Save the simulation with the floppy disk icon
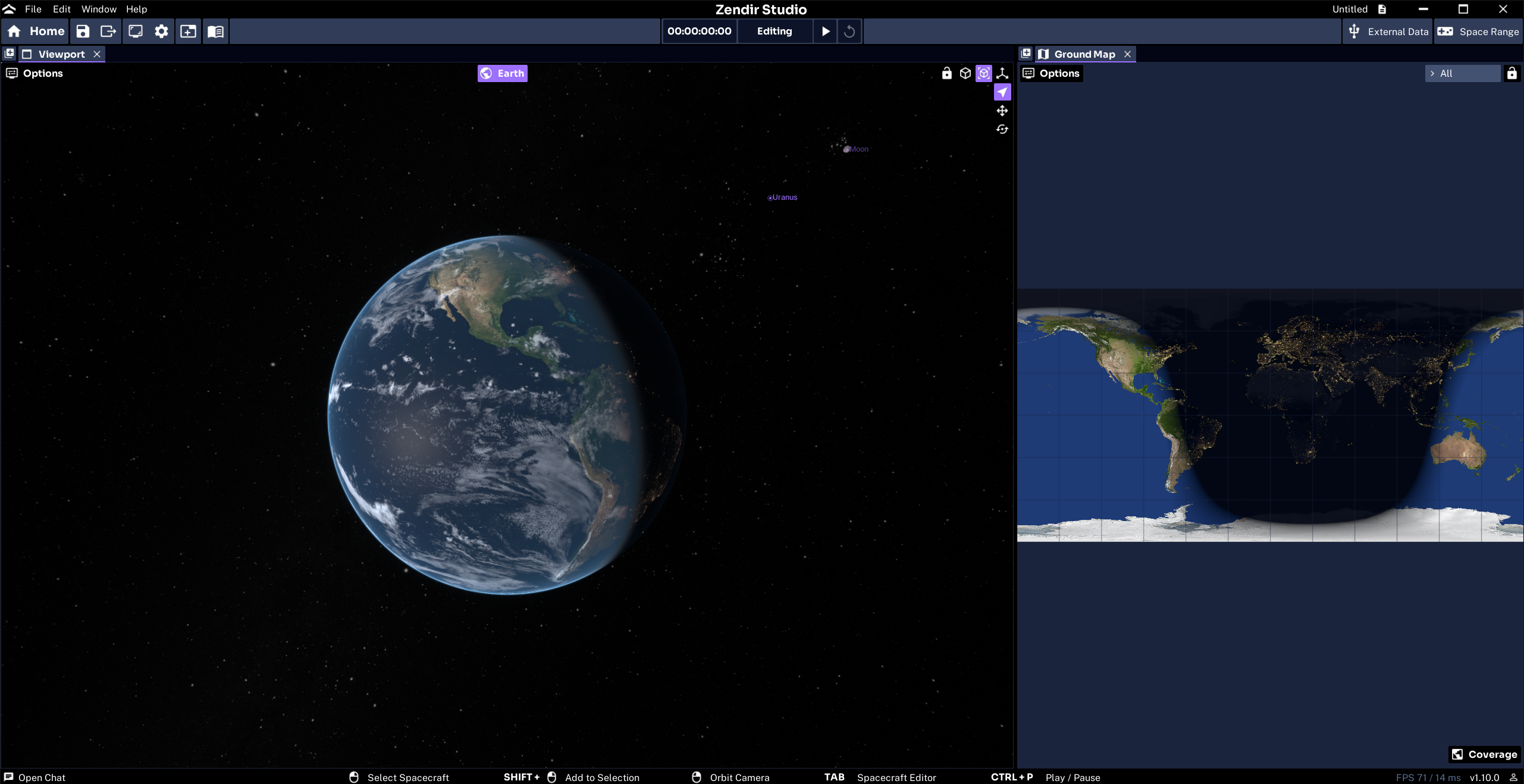The height and width of the screenshot is (784, 1524). tap(83, 32)
